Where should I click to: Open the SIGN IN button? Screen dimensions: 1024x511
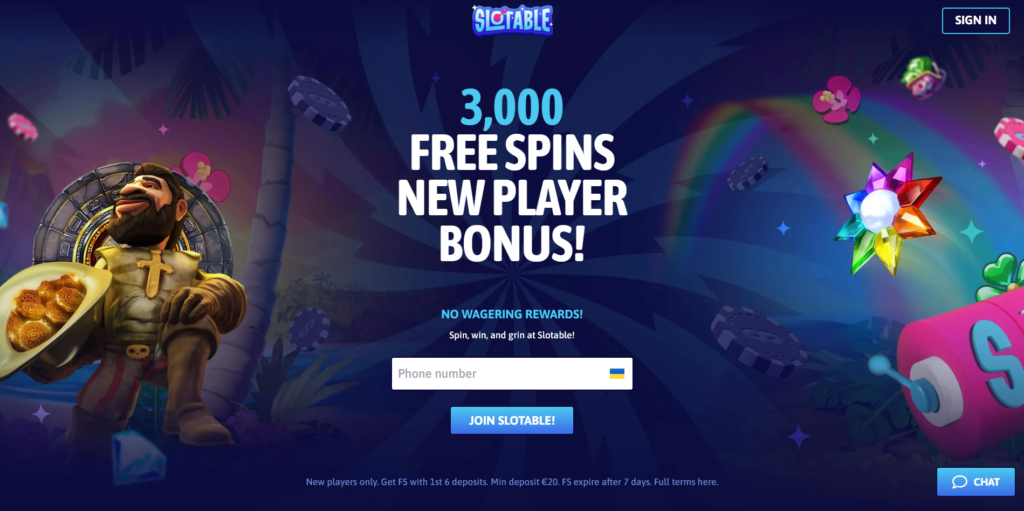tap(975, 20)
